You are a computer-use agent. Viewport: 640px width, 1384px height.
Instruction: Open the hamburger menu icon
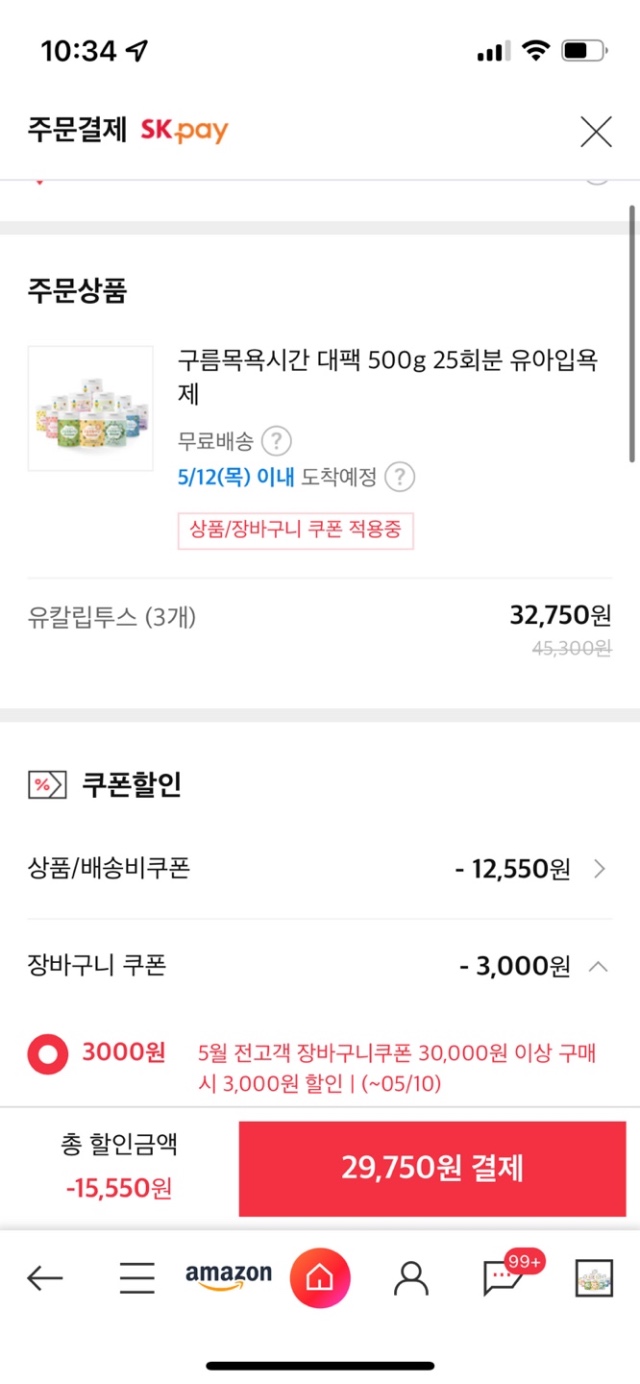(x=137, y=1277)
